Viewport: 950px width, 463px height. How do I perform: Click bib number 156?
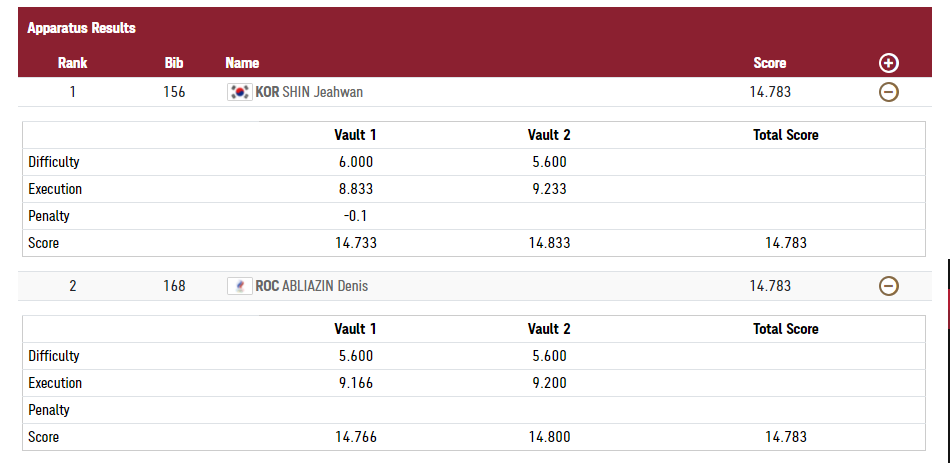174,92
